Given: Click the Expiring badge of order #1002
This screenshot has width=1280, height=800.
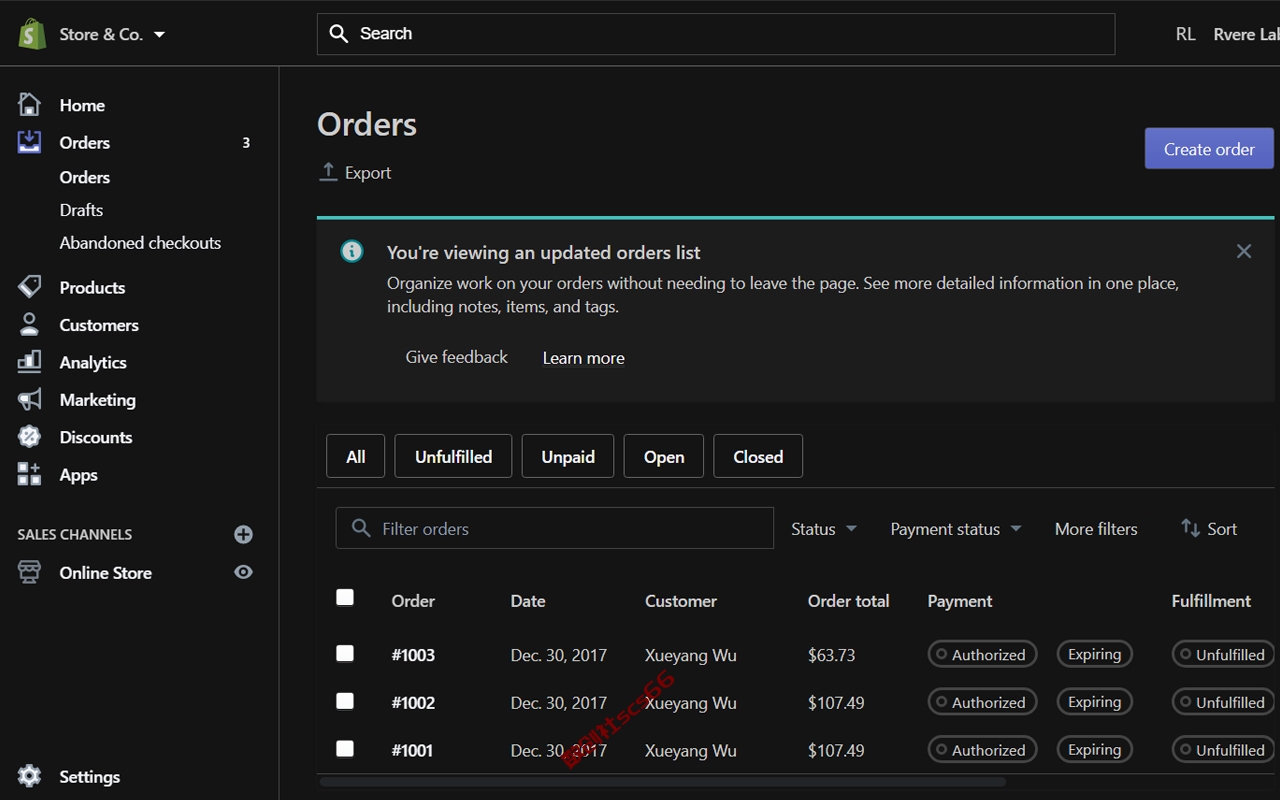Looking at the screenshot, I should tap(1094, 702).
